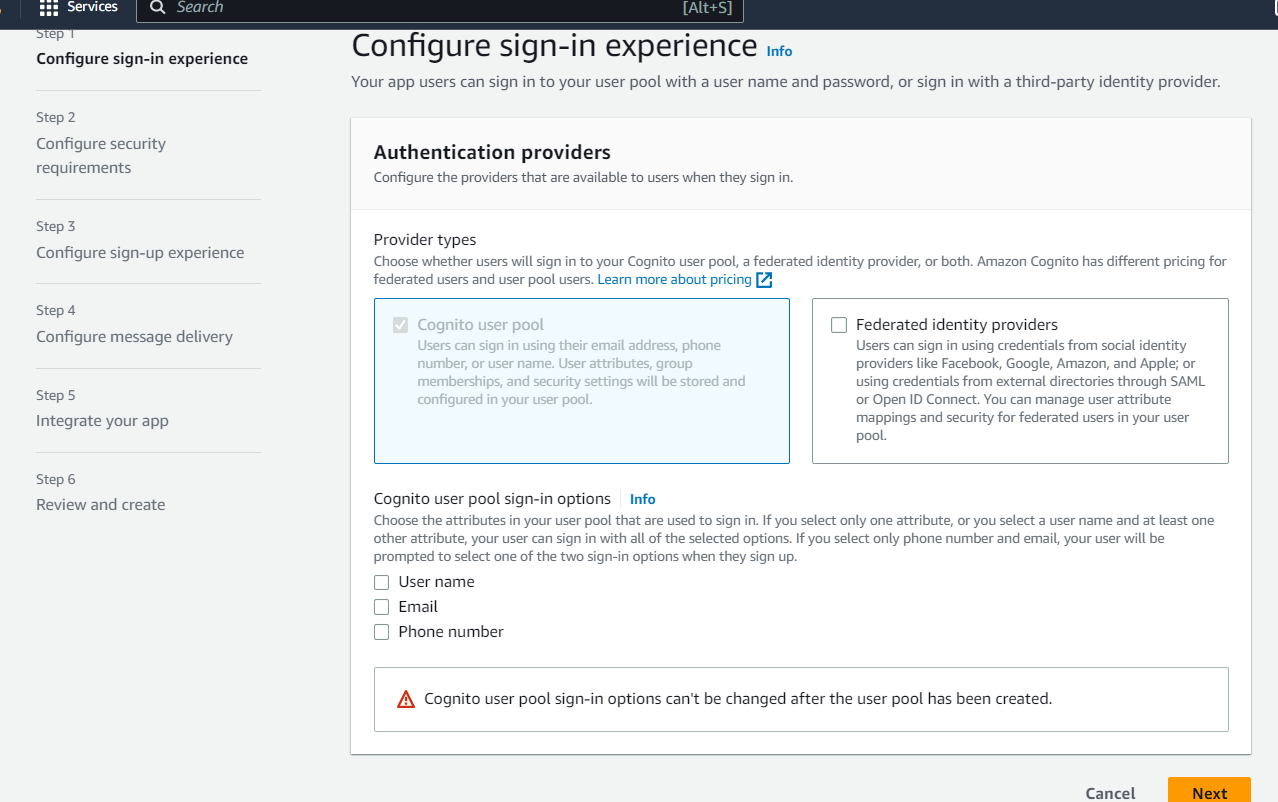Image resolution: width=1278 pixels, height=802 pixels.
Task: Check the Email sign-in option
Action: 381,607
